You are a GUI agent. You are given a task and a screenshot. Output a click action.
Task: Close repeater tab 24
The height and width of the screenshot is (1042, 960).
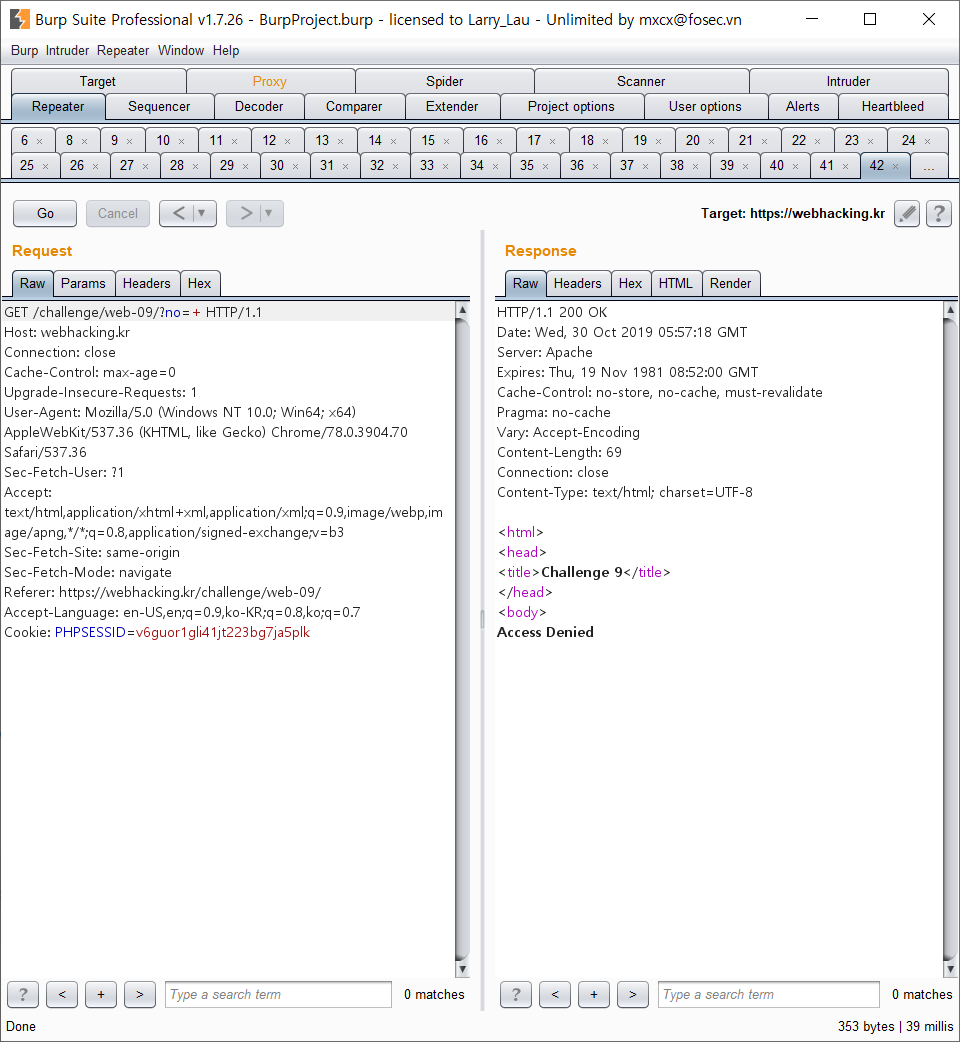927,142
